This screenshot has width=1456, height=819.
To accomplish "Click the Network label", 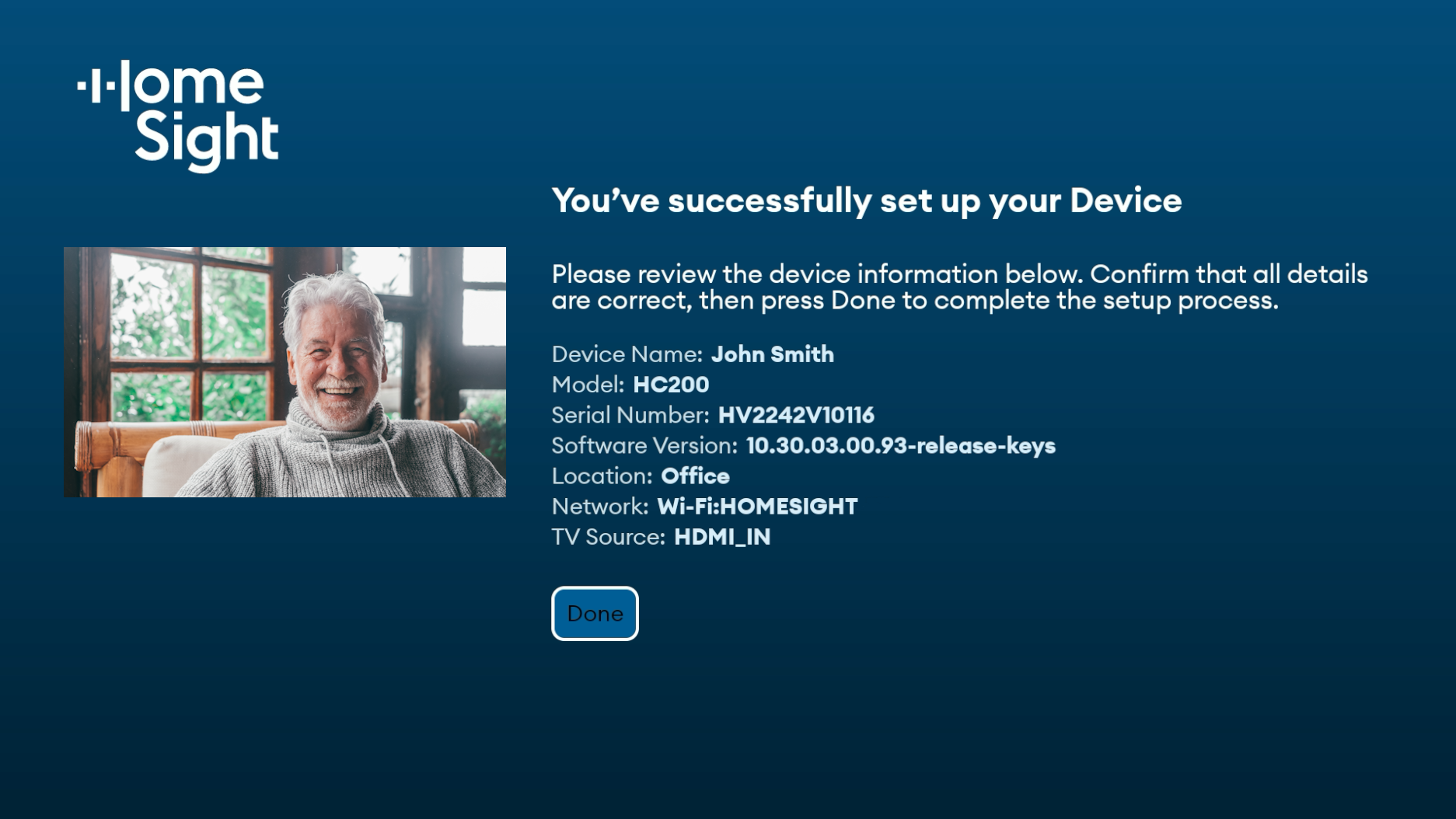I will [599, 507].
